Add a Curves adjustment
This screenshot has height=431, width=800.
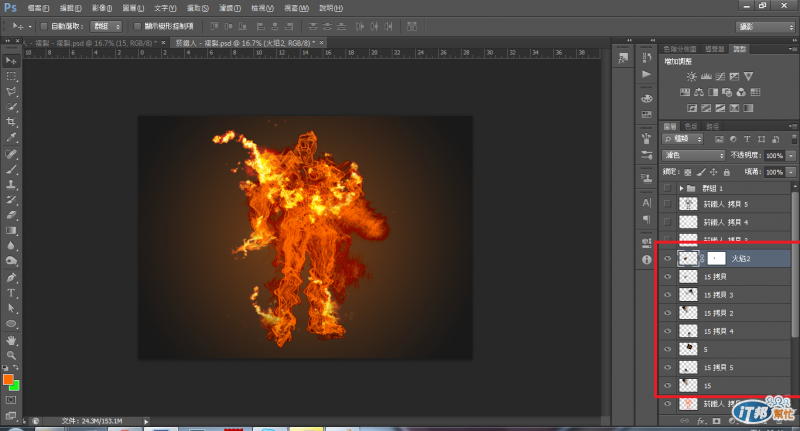720,77
